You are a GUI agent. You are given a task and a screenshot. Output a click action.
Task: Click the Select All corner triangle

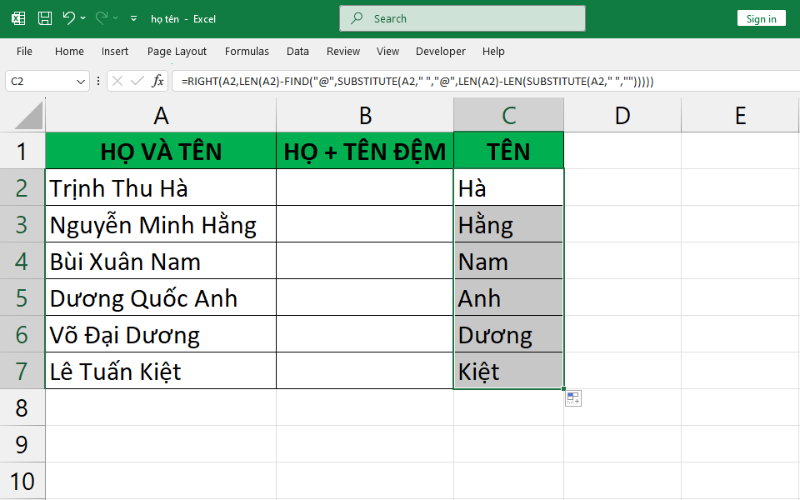(29, 115)
